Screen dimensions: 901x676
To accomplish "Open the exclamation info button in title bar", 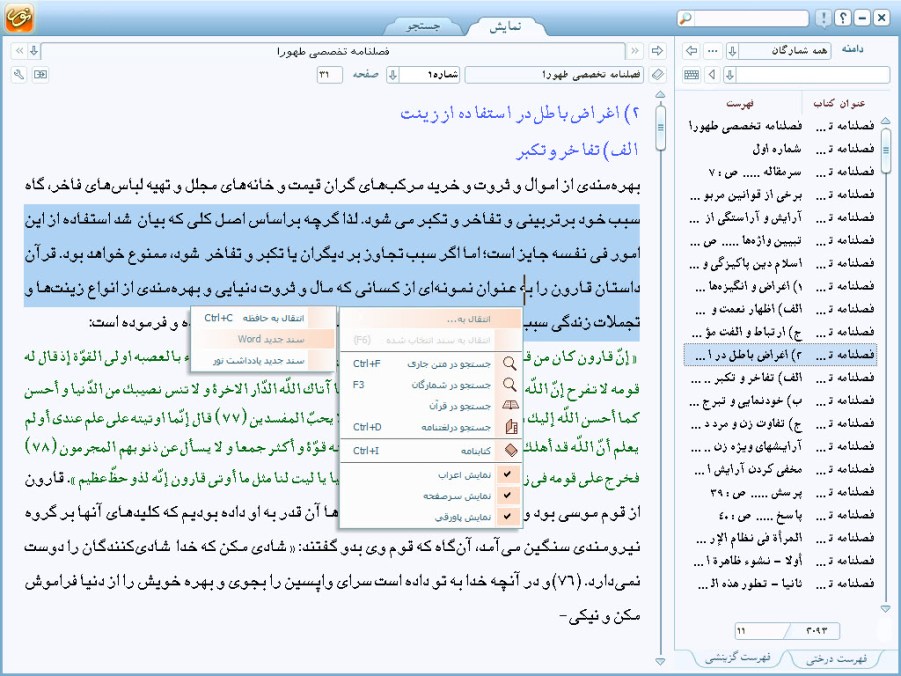I will click(x=824, y=18).
